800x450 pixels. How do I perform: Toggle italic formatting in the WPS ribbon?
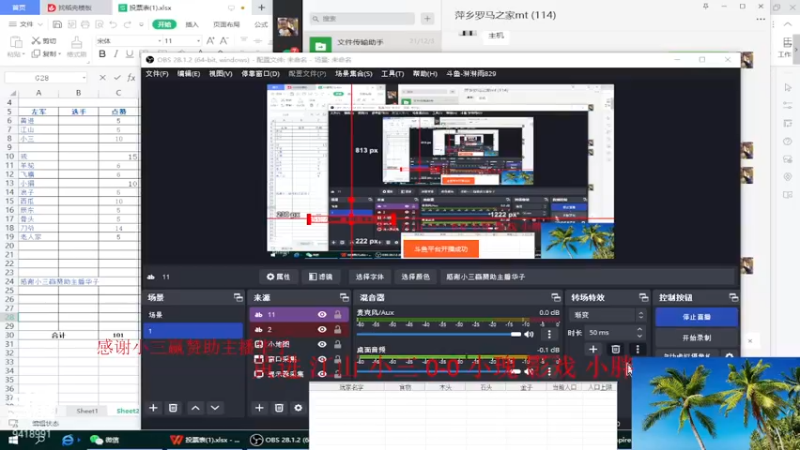pos(116,54)
